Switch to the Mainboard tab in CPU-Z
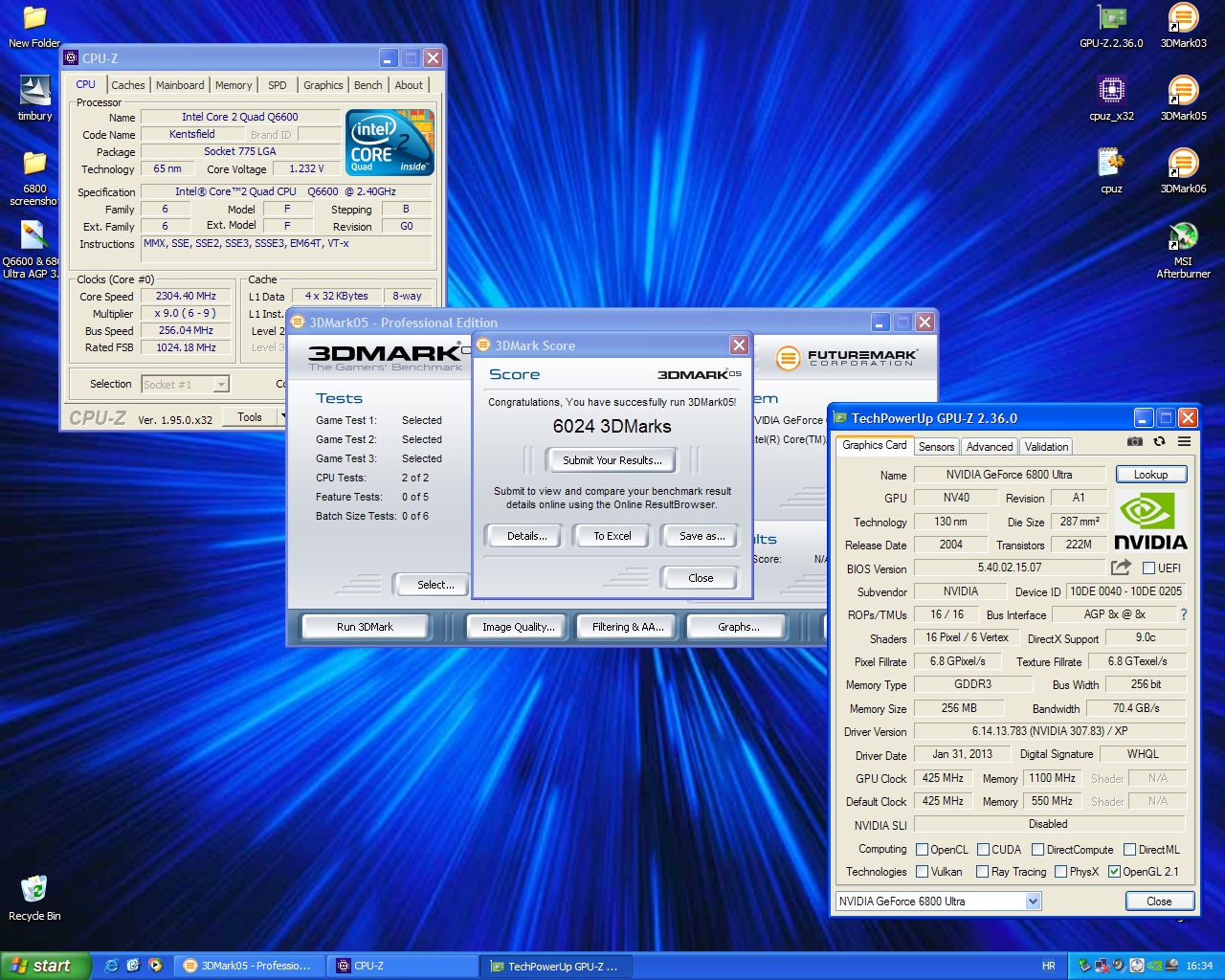The width and height of the screenshot is (1225, 980). [180, 85]
